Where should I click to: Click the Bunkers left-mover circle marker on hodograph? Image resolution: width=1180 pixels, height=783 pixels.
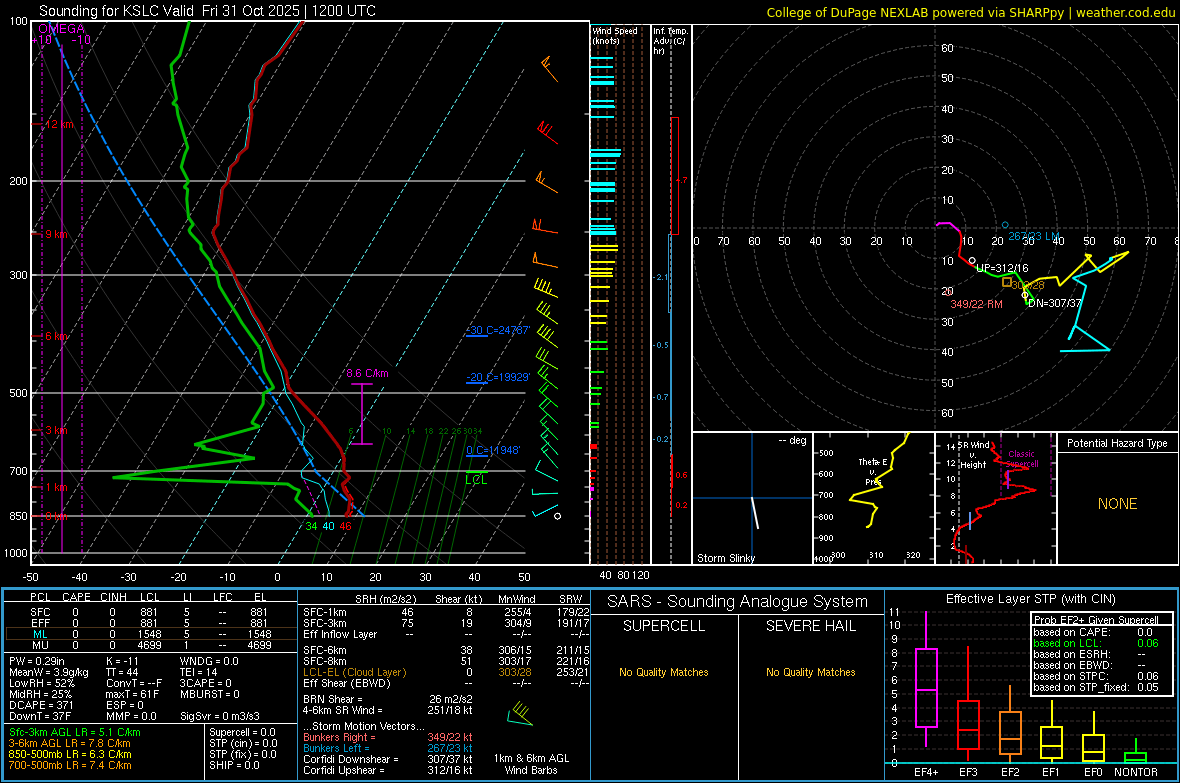click(x=1005, y=225)
